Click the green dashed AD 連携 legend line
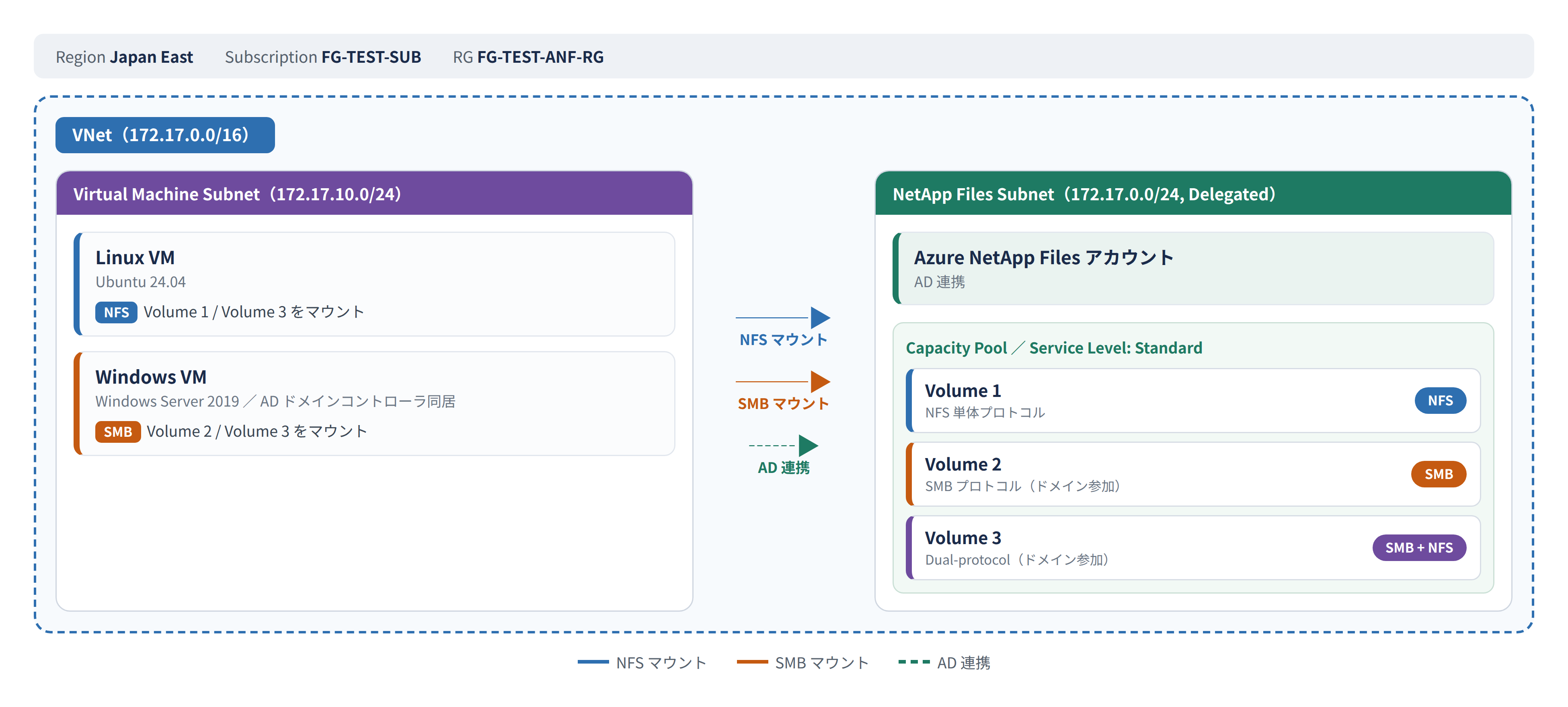Image resolution: width=1568 pixels, height=707 pixels. [x=913, y=662]
